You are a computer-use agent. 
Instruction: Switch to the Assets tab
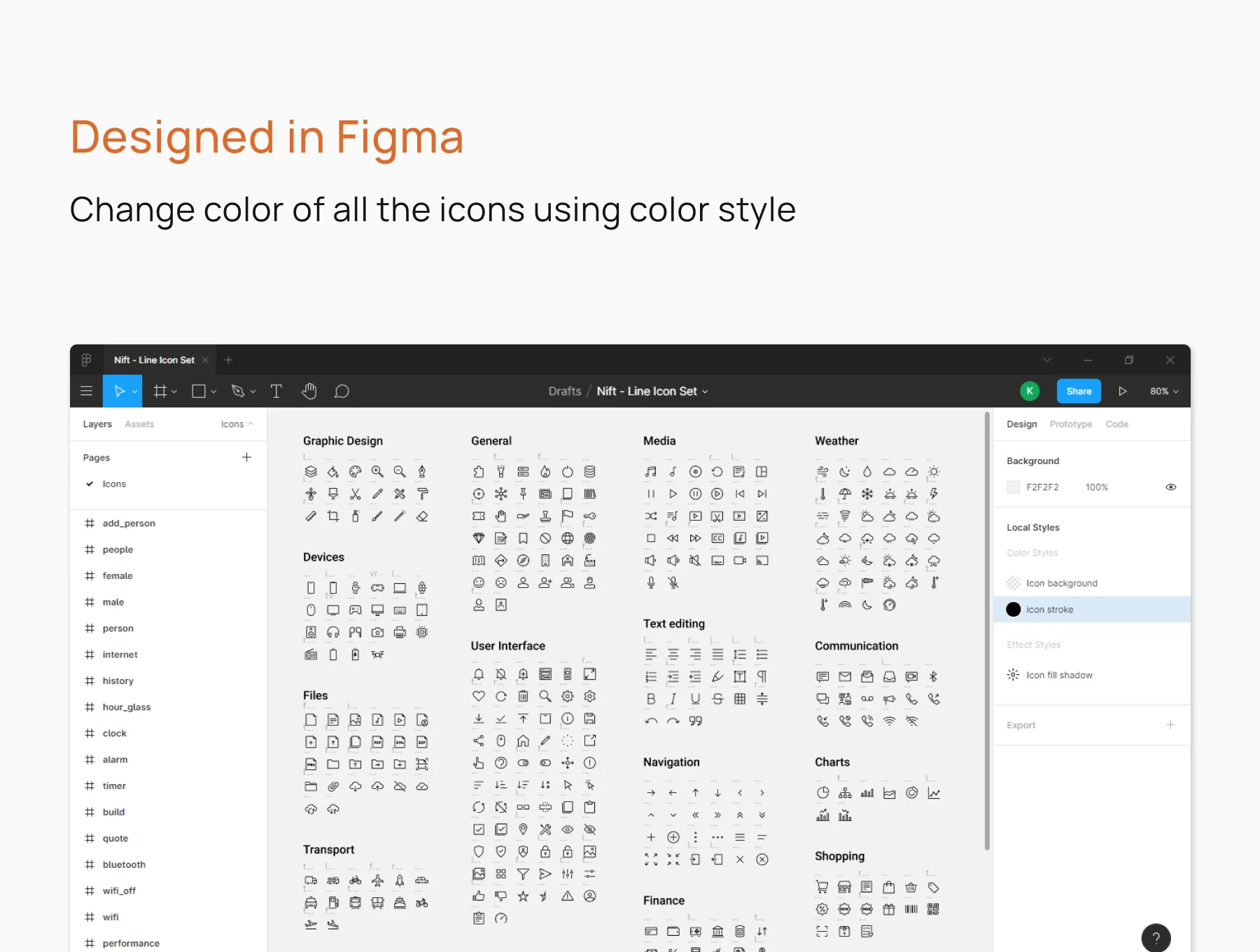pyautogui.click(x=139, y=424)
